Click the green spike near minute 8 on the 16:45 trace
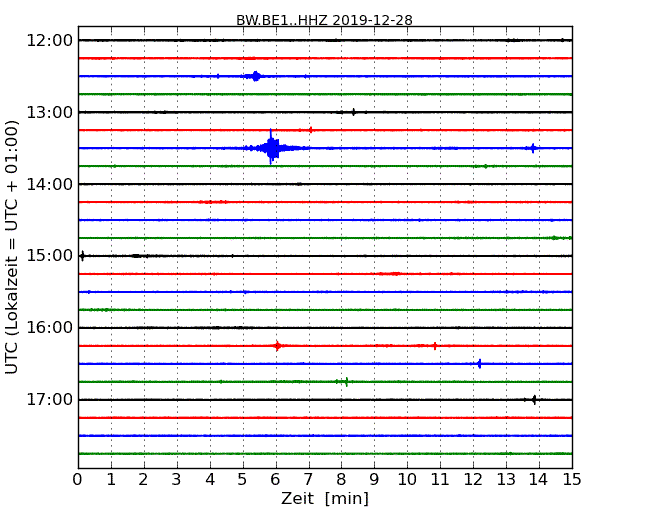This screenshot has width=650, height=520. point(347,381)
